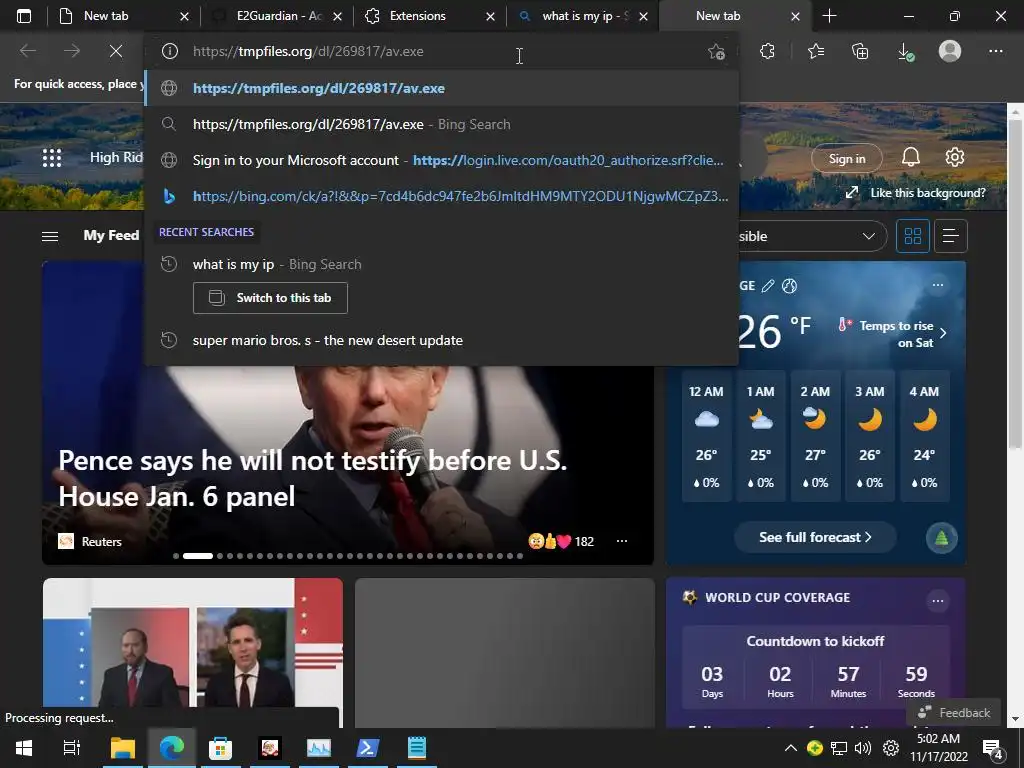Open Windows Start menu

pyautogui.click(x=24, y=748)
